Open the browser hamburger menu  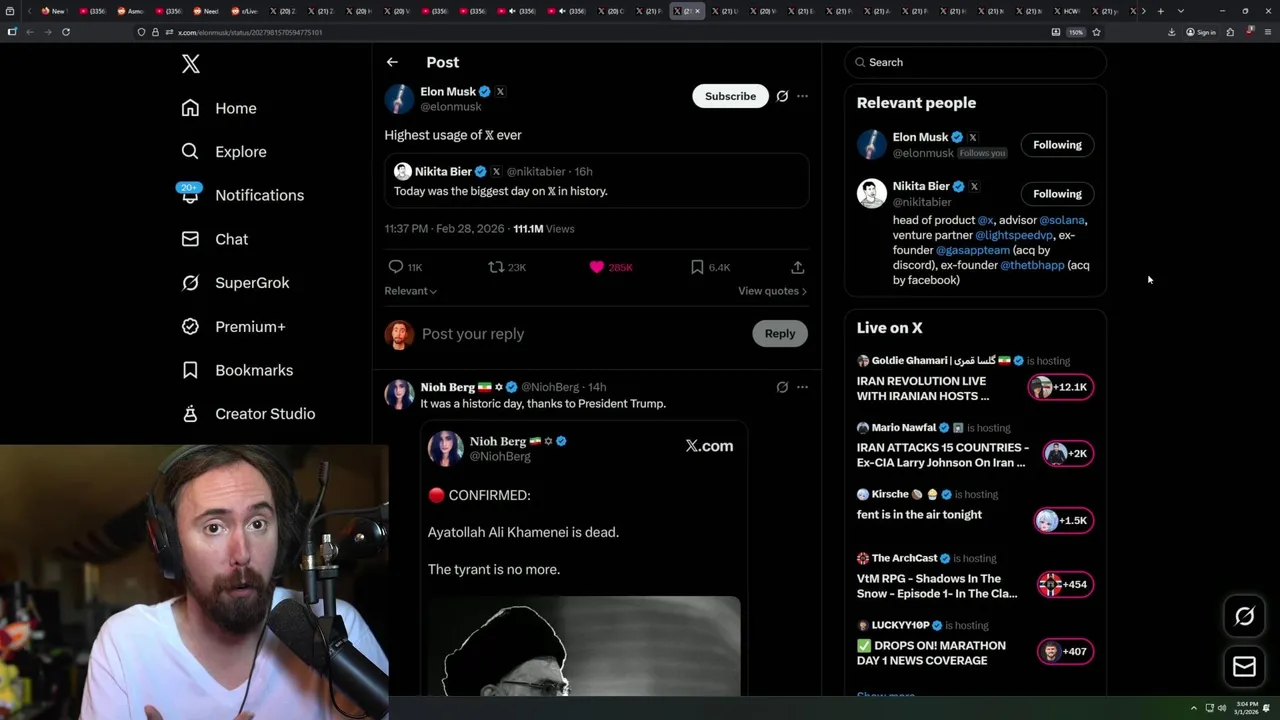click(x=1268, y=32)
